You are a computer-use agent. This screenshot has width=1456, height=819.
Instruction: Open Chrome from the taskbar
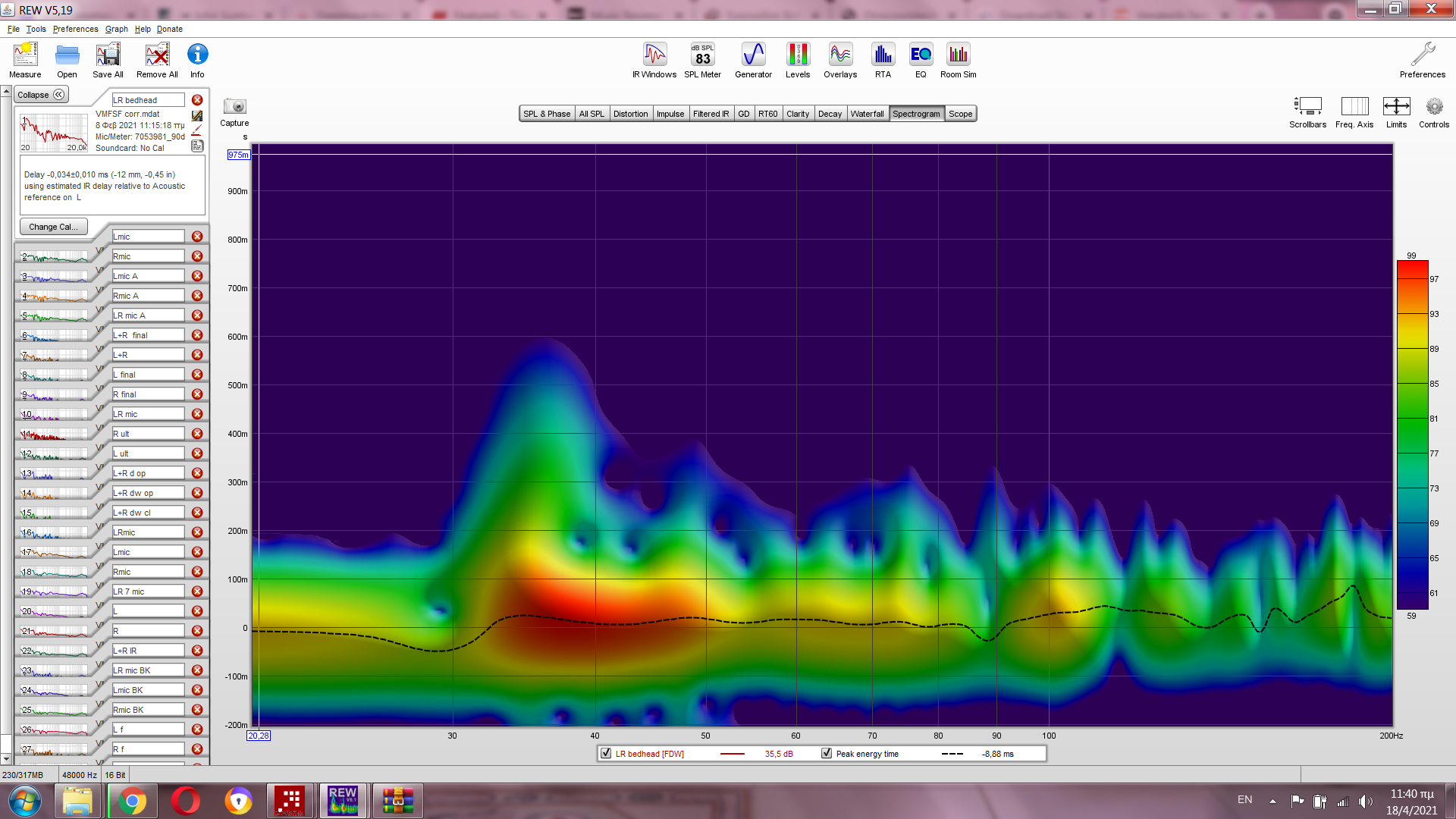(x=132, y=801)
